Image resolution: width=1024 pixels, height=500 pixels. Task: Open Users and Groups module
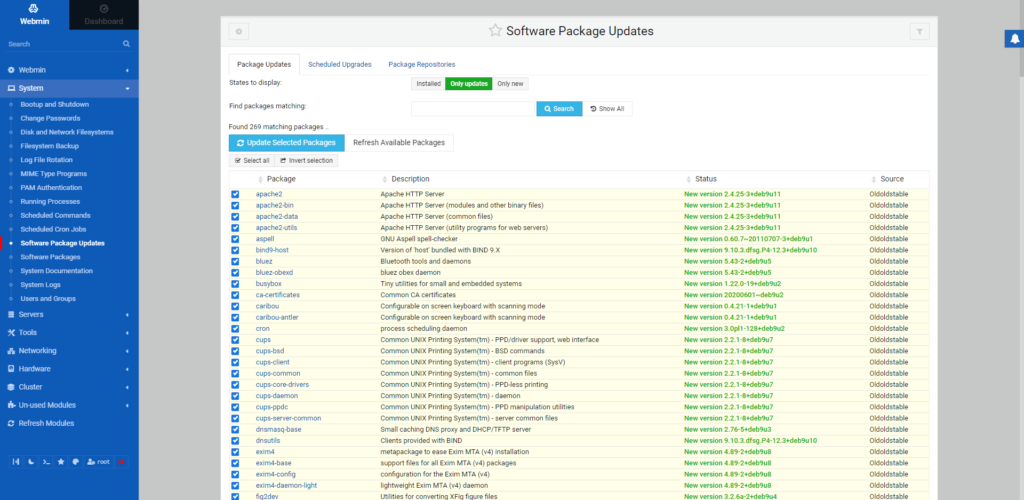48,298
